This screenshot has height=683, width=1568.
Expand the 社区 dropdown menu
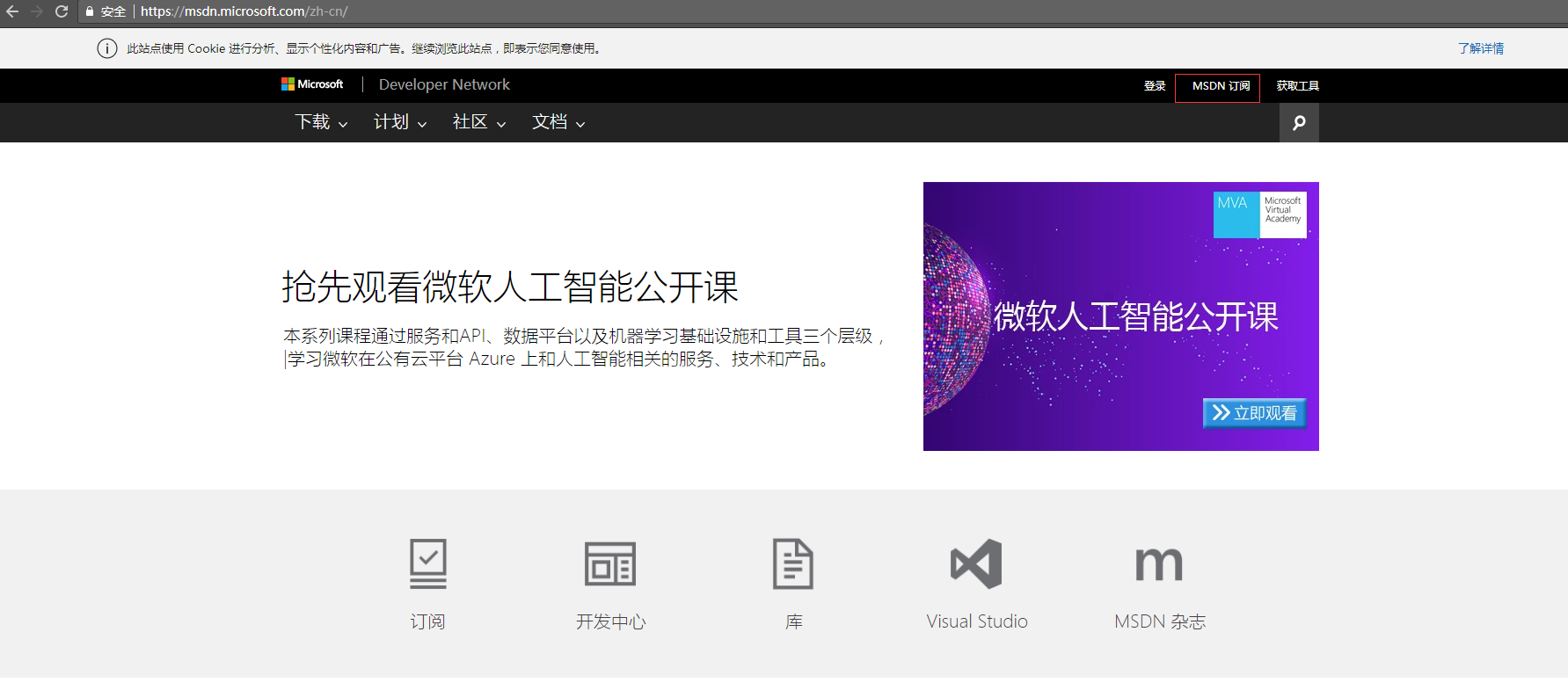tap(479, 122)
